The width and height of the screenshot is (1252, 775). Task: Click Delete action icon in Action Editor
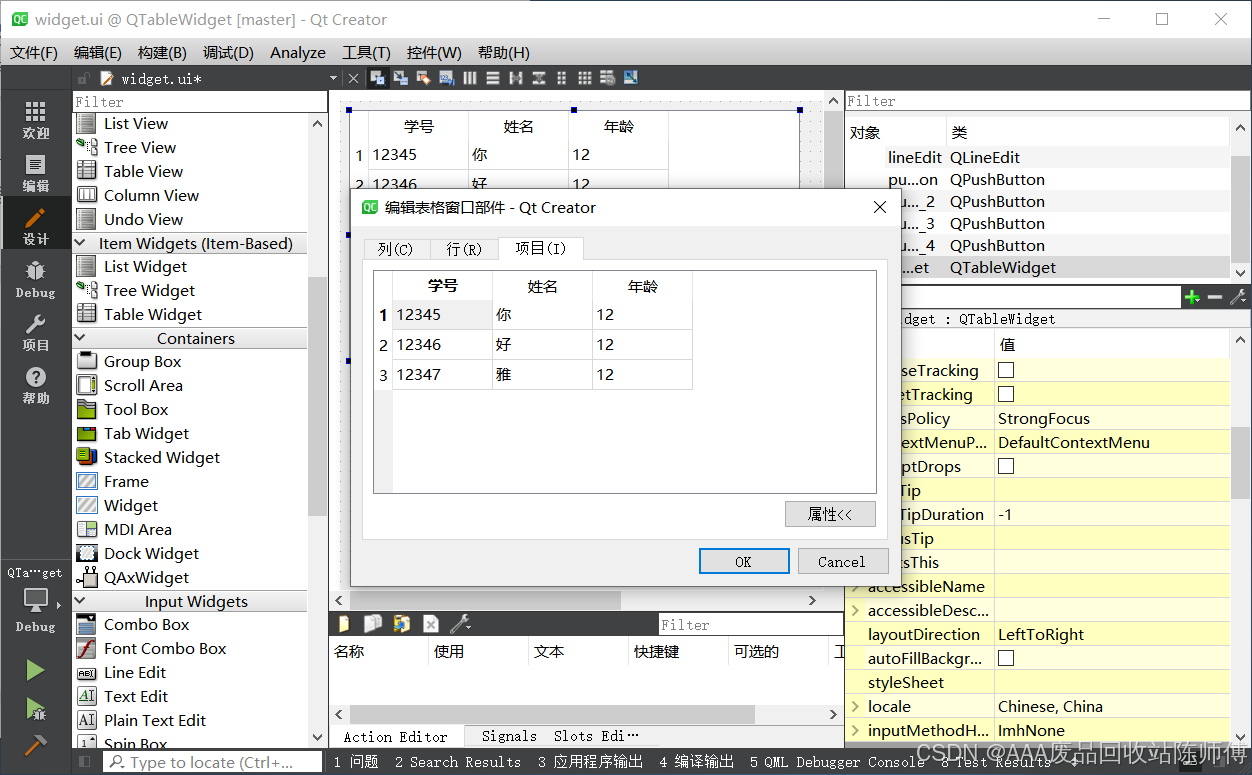[x=430, y=624]
